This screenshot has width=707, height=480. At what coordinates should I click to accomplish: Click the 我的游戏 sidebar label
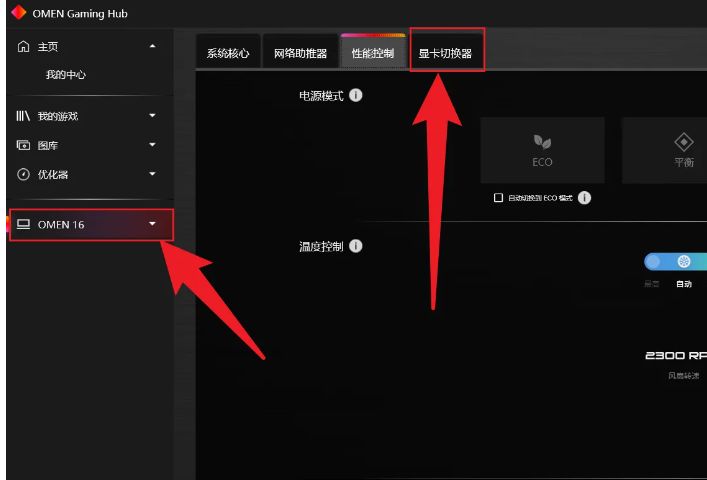[58, 116]
